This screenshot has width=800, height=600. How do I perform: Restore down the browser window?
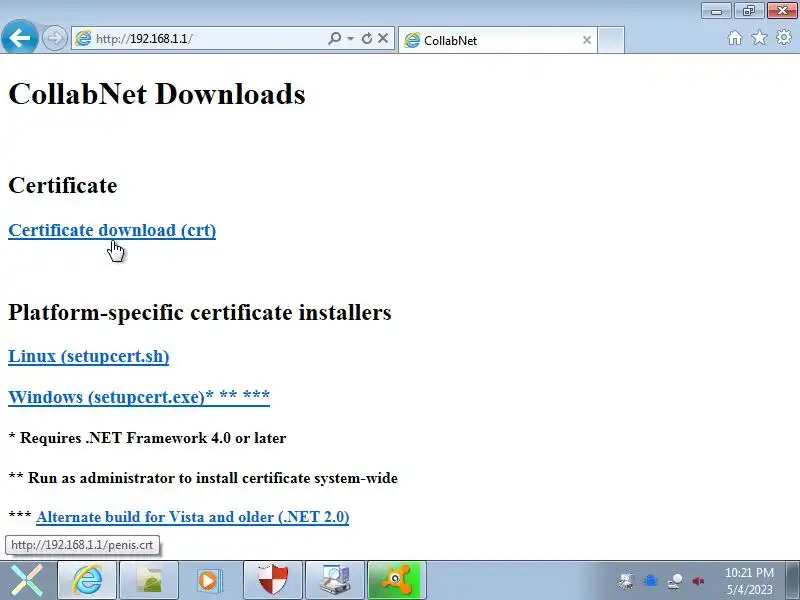coord(748,11)
